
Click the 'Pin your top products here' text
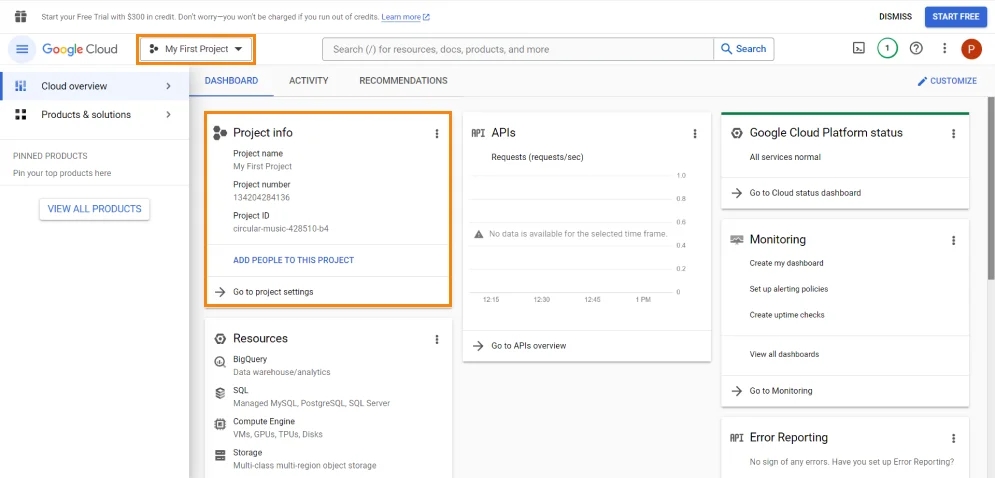(62, 173)
